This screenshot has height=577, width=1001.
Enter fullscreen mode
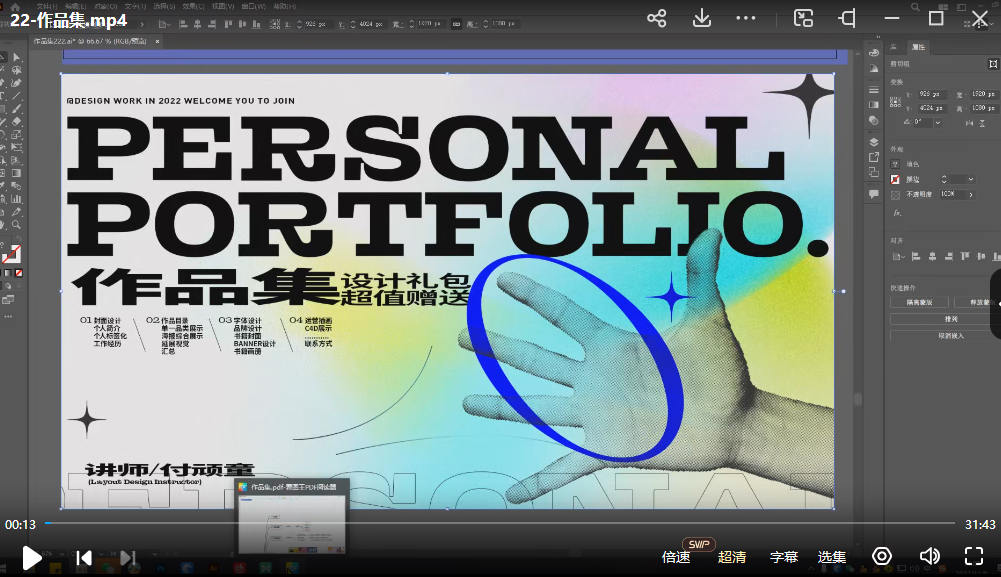tap(974, 556)
